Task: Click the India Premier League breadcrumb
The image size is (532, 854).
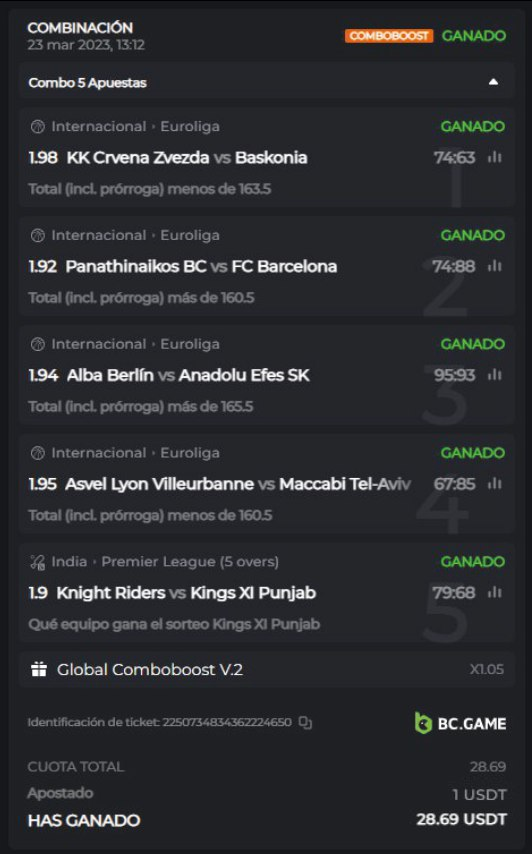Action: click(165, 562)
